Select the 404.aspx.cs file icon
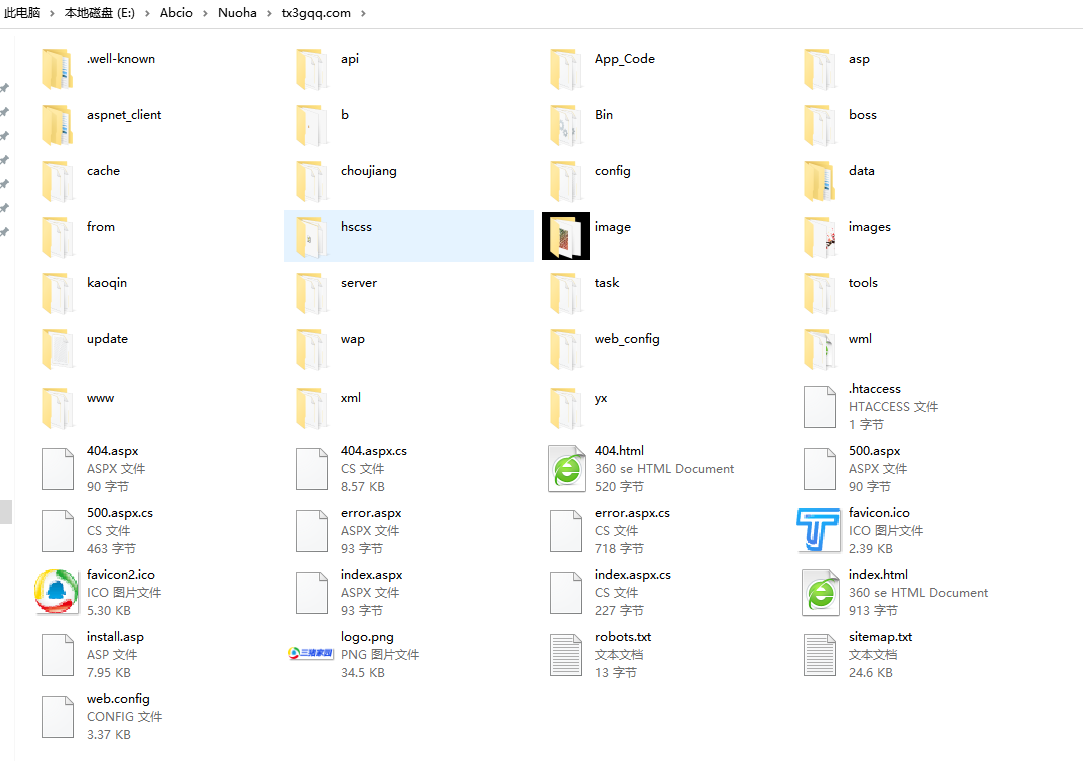 click(312, 469)
